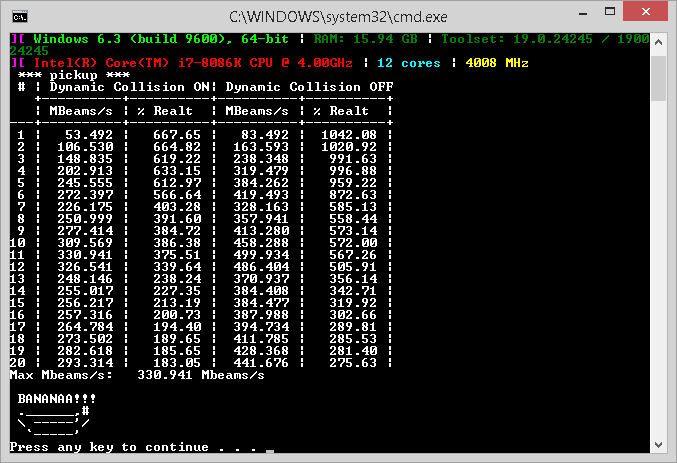This screenshot has height=463, width=677.
Task: Click the 'Toolset: 19.0.24245' text
Action: click(517, 39)
